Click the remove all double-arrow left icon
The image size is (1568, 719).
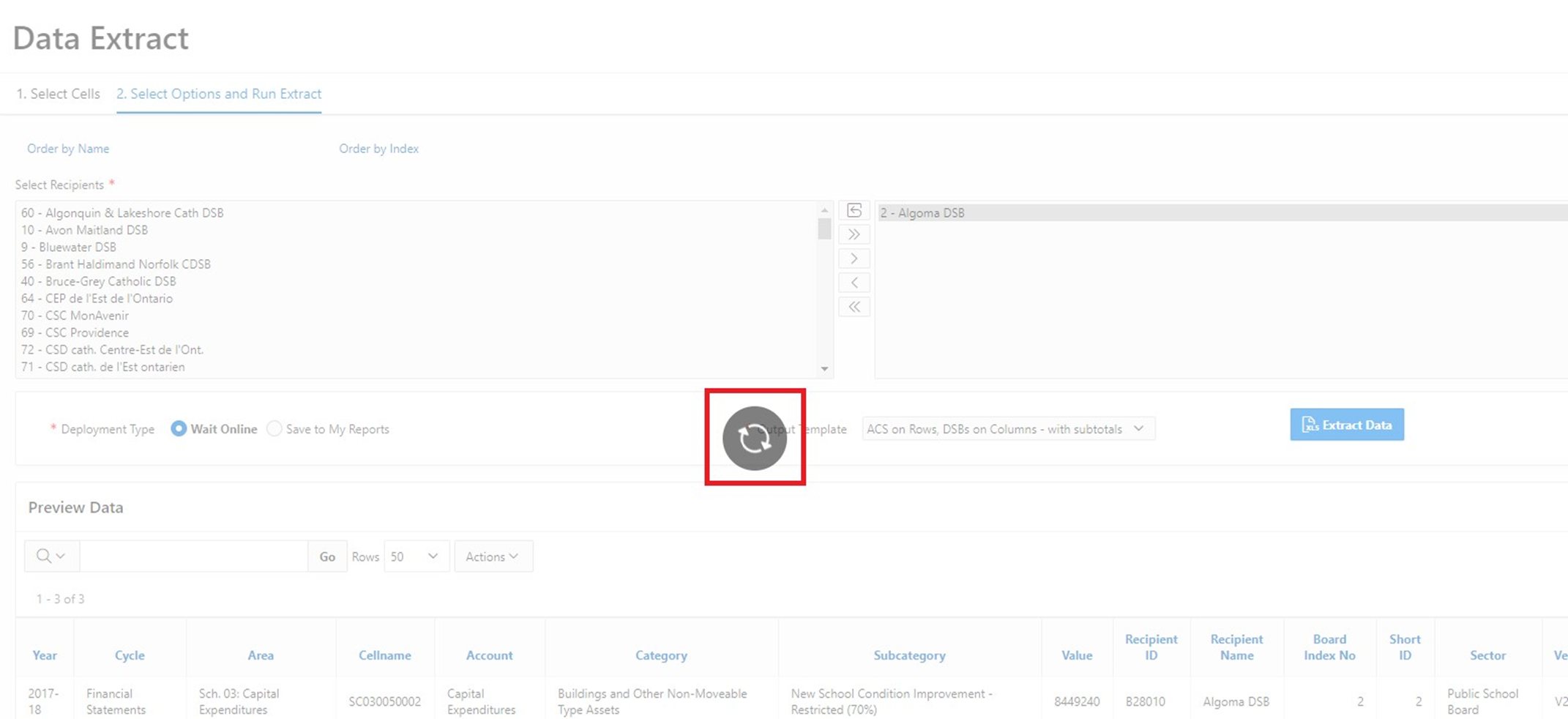click(x=854, y=308)
